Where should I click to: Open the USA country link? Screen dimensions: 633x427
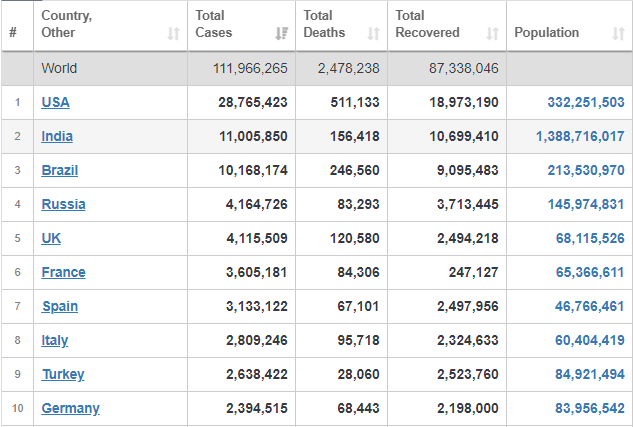55,102
